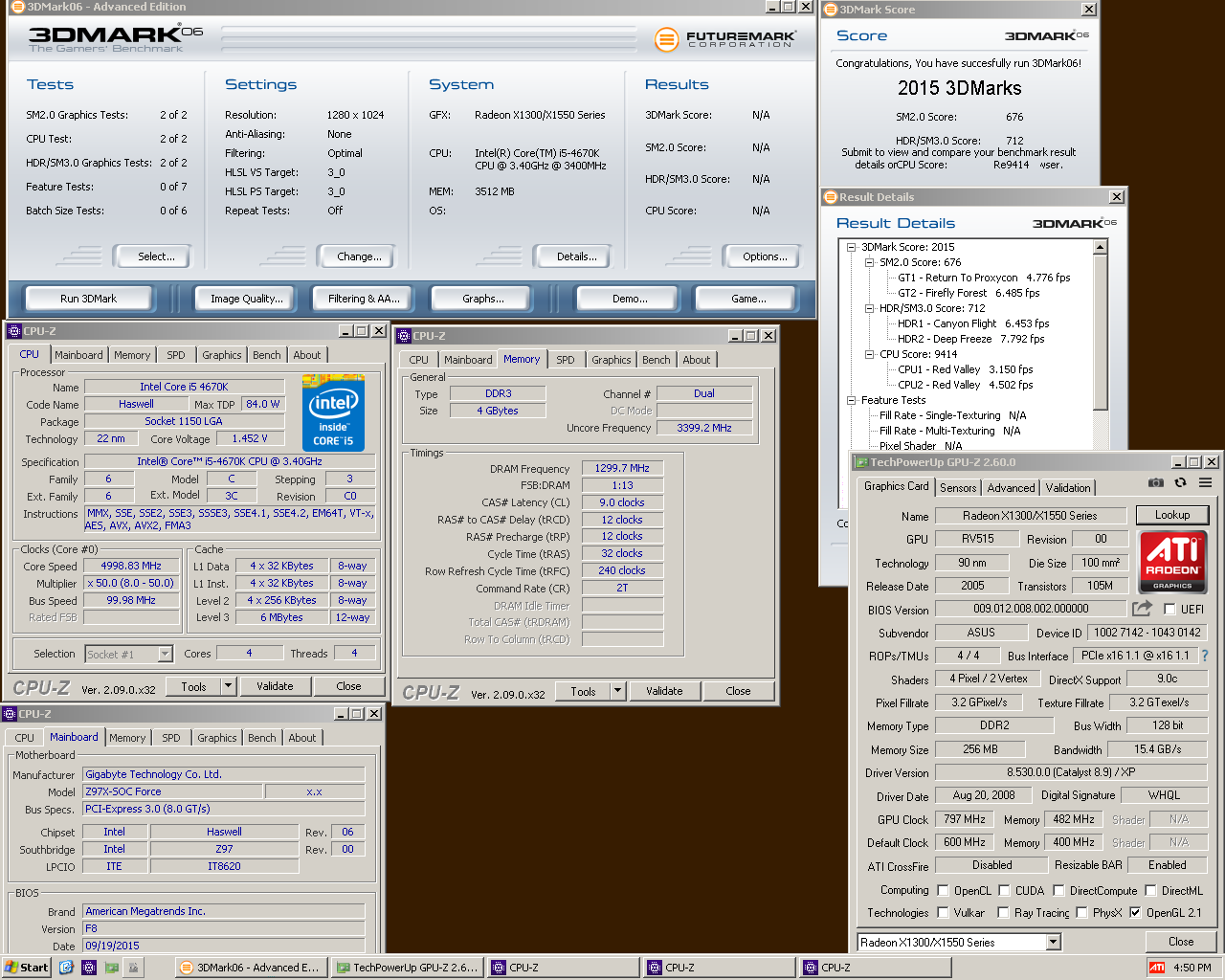Launch Internet Explorer from quick launch

pos(66,968)
